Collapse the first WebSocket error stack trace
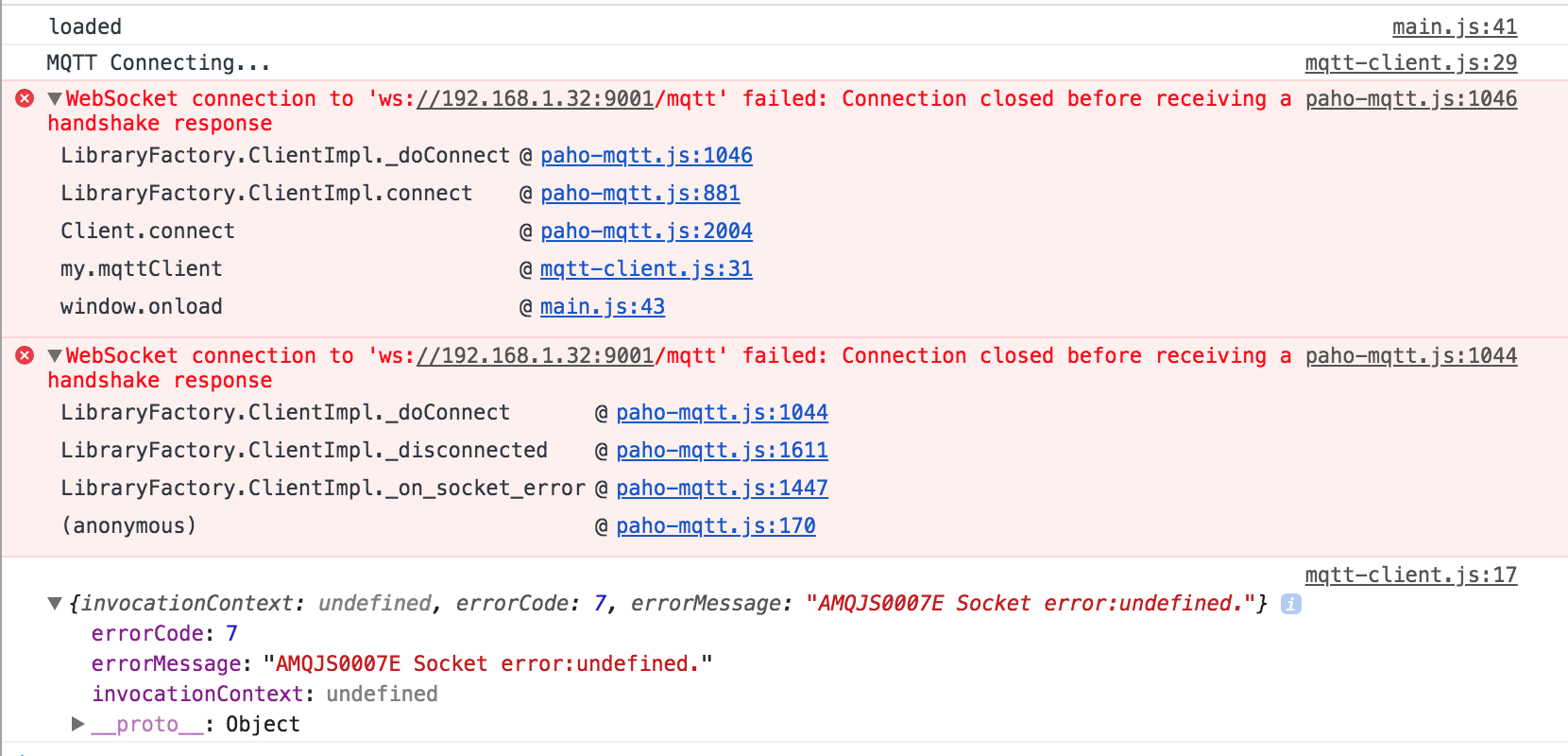Viewport: 1568px width, 756px height. click(55, 98)
